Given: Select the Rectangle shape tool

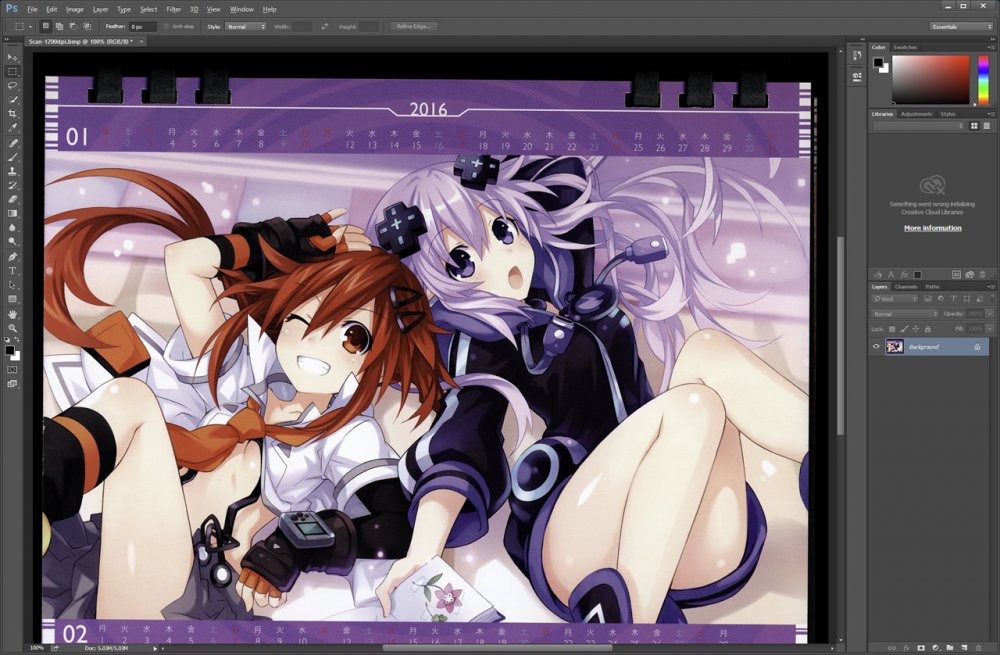Looking at the screenshot, I should pyautogui.click(x=12, y=298).
